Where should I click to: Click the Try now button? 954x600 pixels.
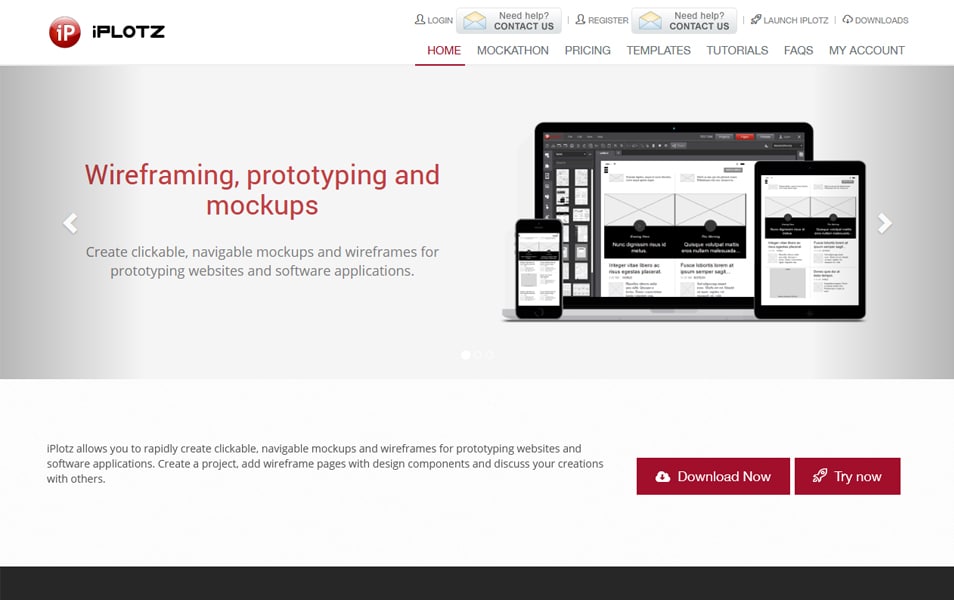pyautogui.click(x=848, y=476)
